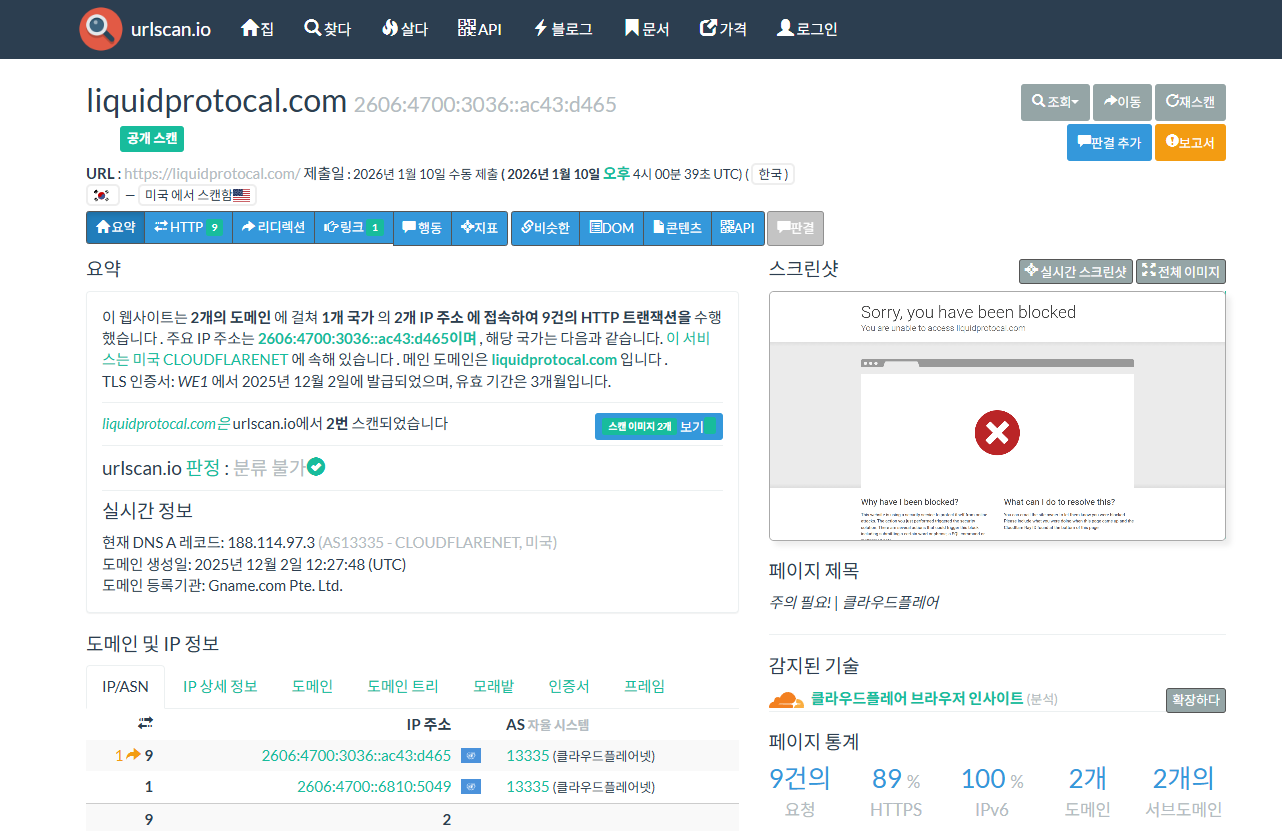Open IP 2606:4700:3036::ac43:d465 in the table
Screen dimensions: 1282x831
(x=356, y=756)
